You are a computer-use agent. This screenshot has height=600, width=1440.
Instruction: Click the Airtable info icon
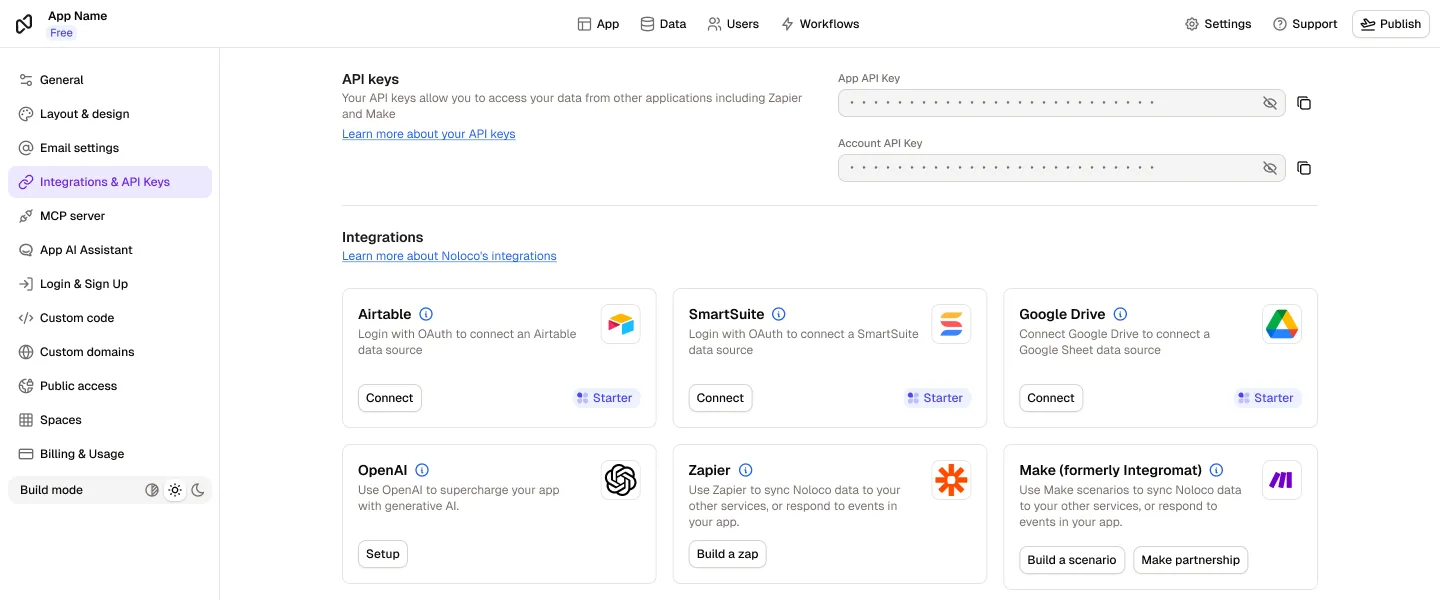pyautogui.click(x=426, y=314)
